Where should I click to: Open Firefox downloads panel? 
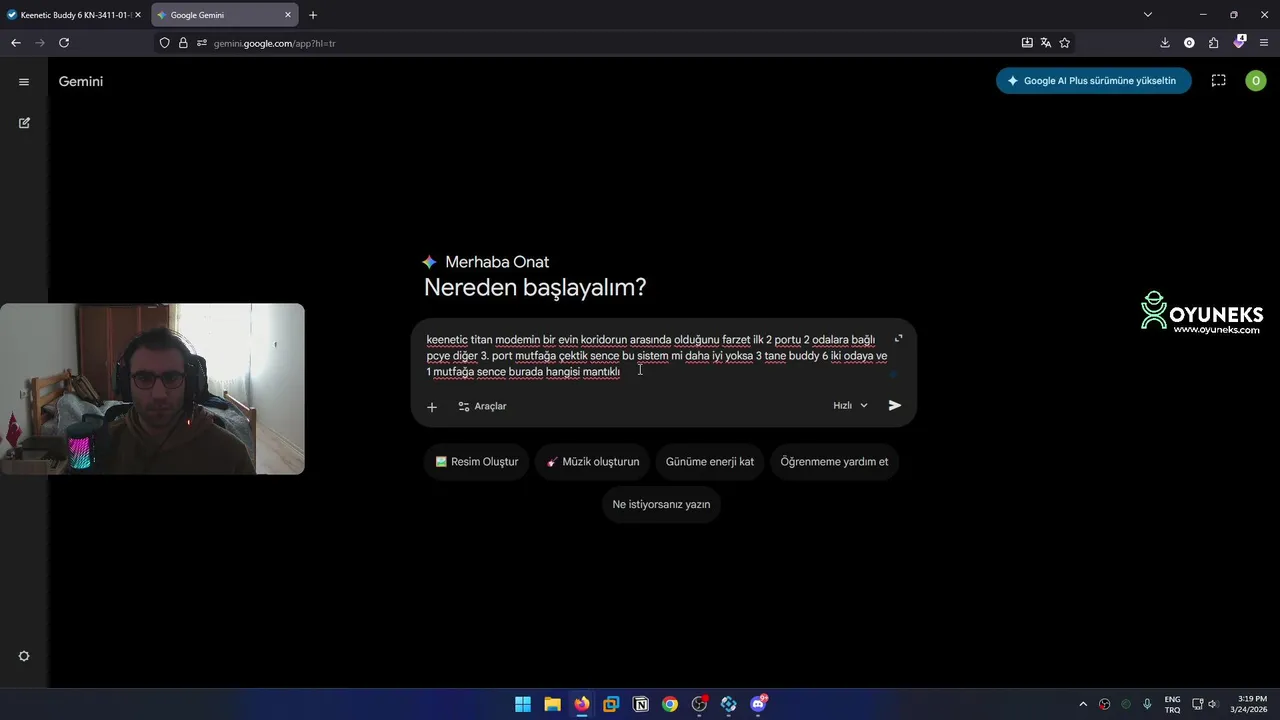(x=1165, y=43)
